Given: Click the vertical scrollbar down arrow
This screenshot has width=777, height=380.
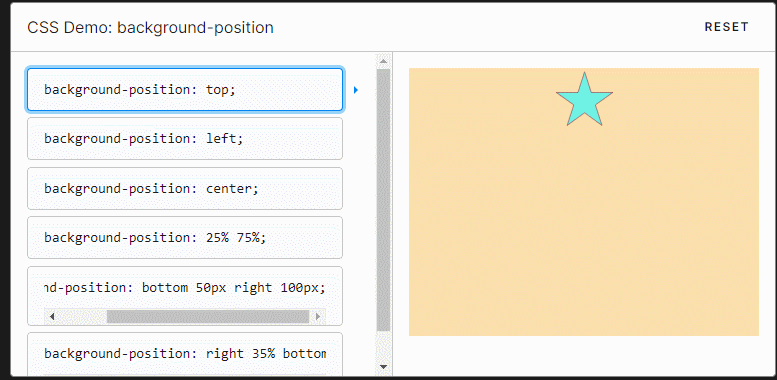Looking at the screenshot, I should pyautogui.click(x=383, y=367).
